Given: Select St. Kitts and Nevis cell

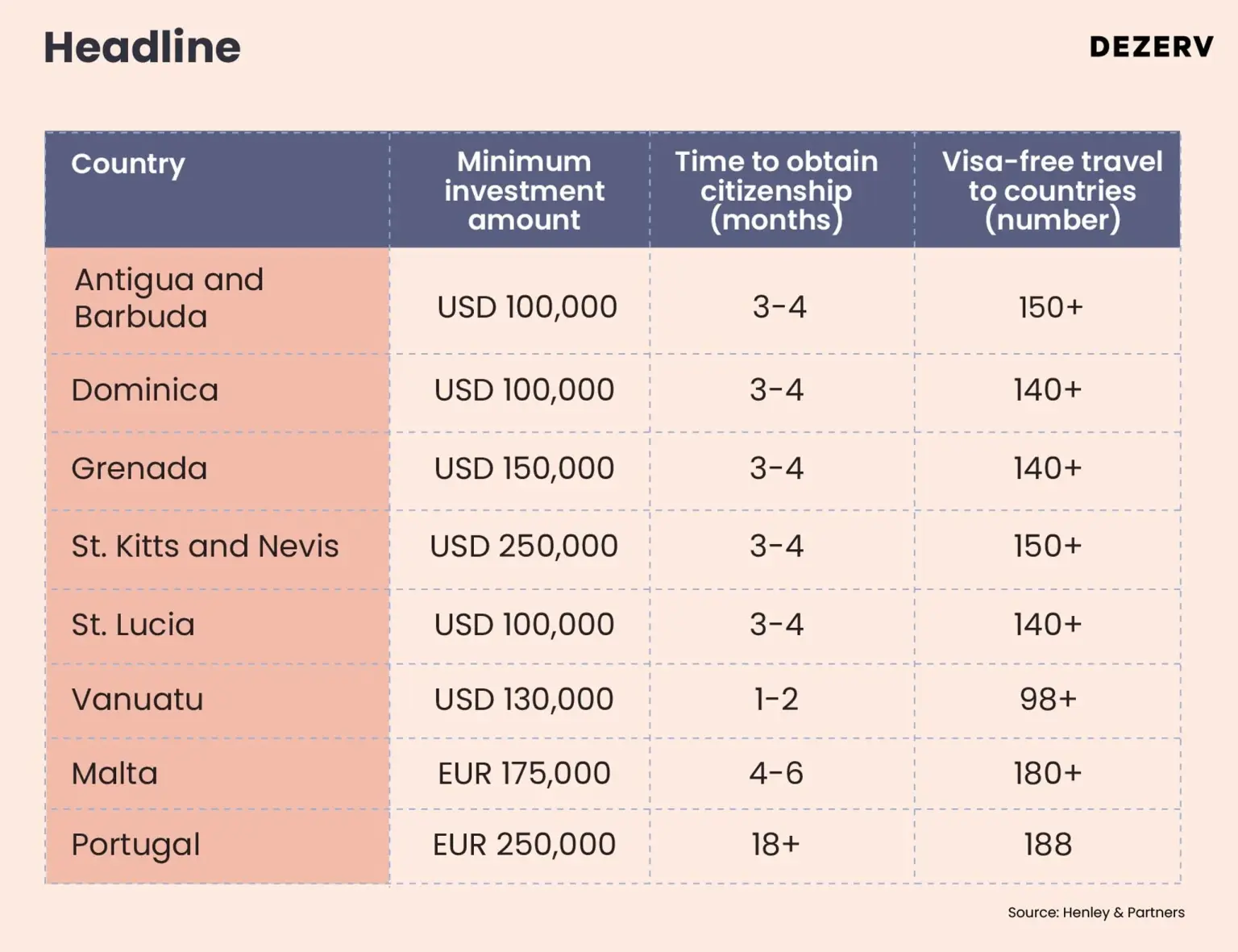Looking at the screenshot, I should pyautogui.click(x=205, y=547).
